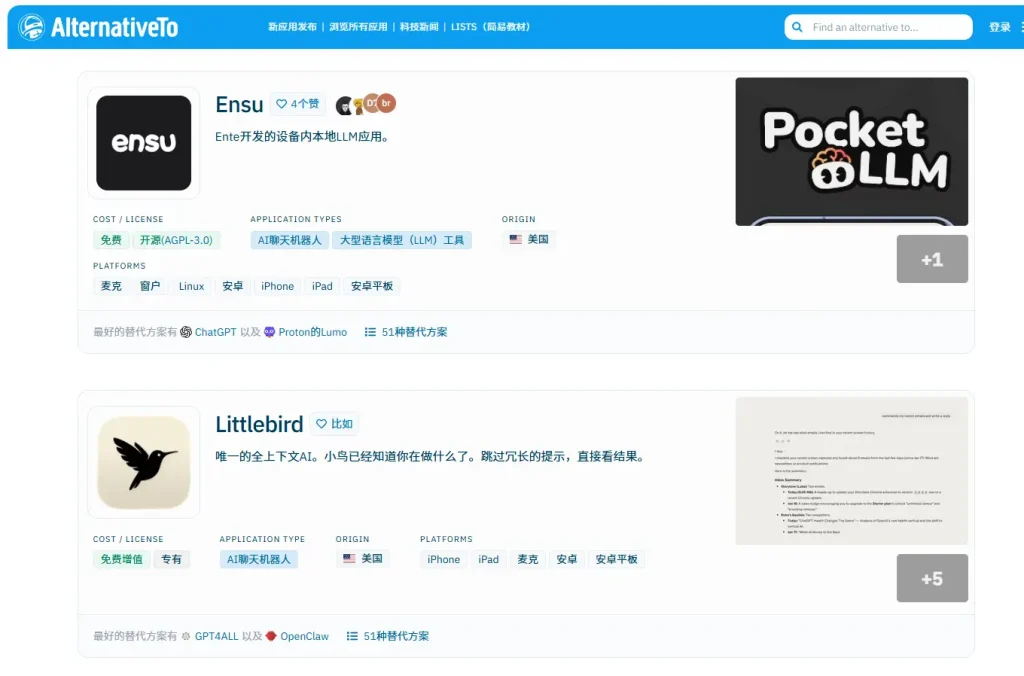Image resolution: width=1024 pixels, height=676 pixels.
Task: Open the Ensu app icon
Action: [x=143, y=143]
